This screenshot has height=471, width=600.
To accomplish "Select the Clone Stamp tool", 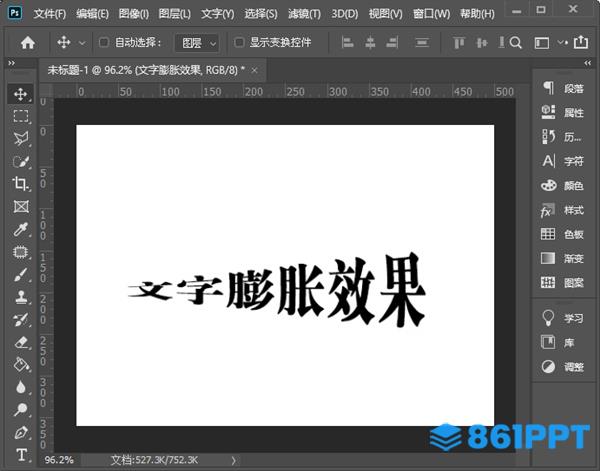I will coord(21,297).
